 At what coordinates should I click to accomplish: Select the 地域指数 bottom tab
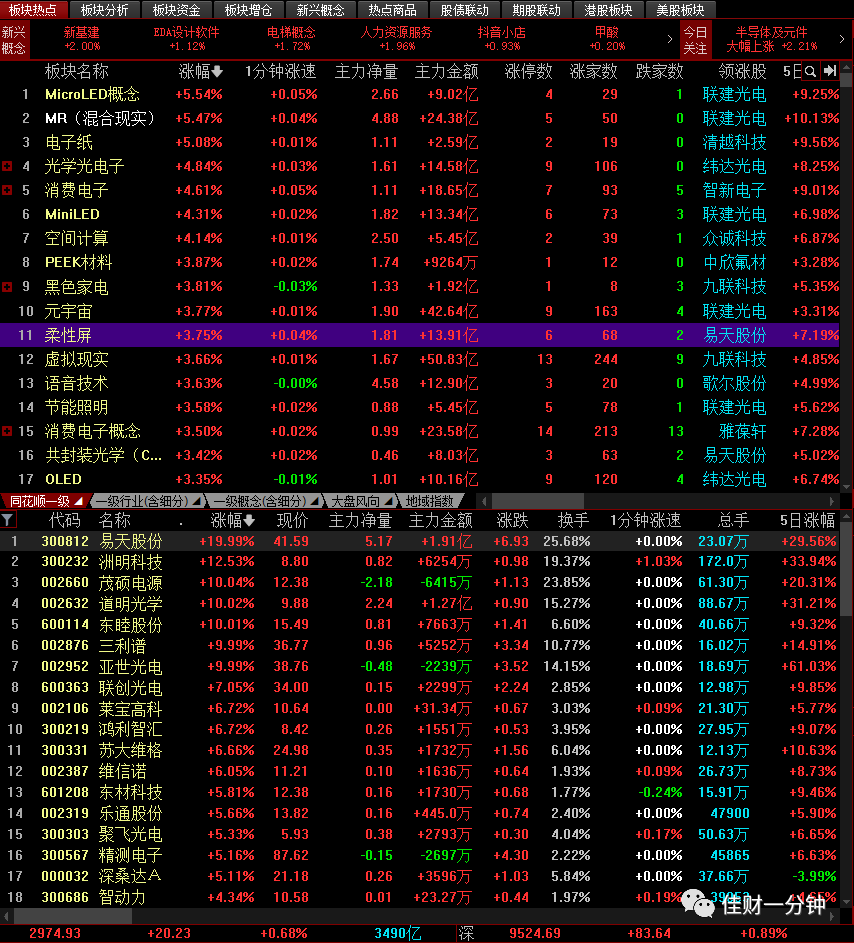point(429,501)
